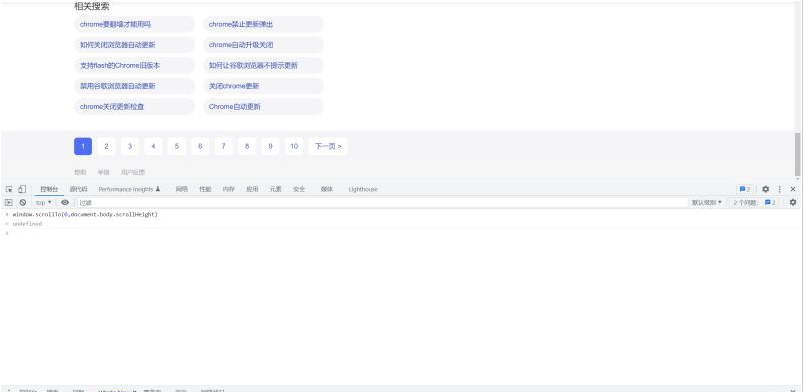Open the 用户反馈 footer link
Screen dimensions: 803x392
(133, 172)
